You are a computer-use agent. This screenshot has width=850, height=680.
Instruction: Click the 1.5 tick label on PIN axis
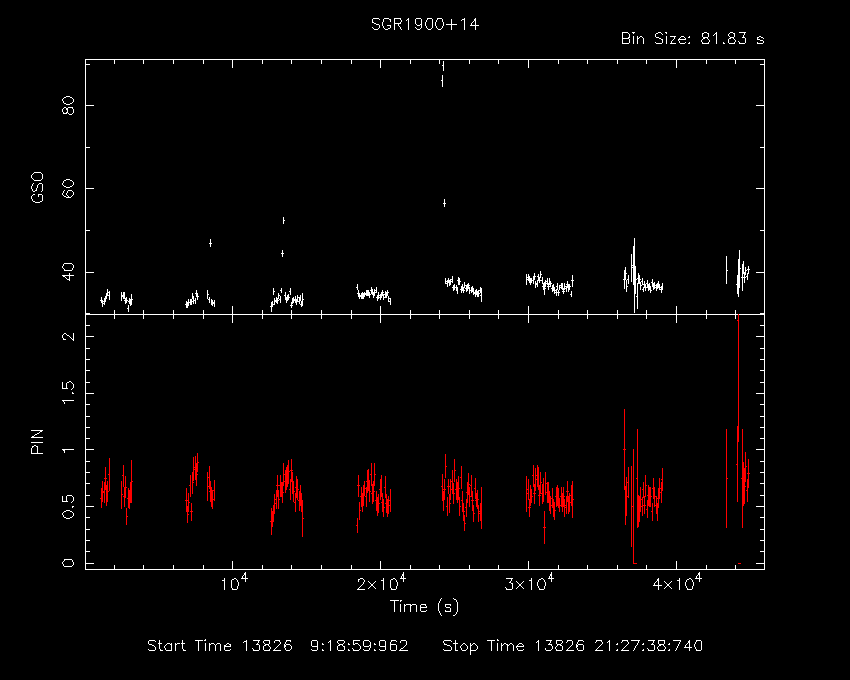point(68,393)
